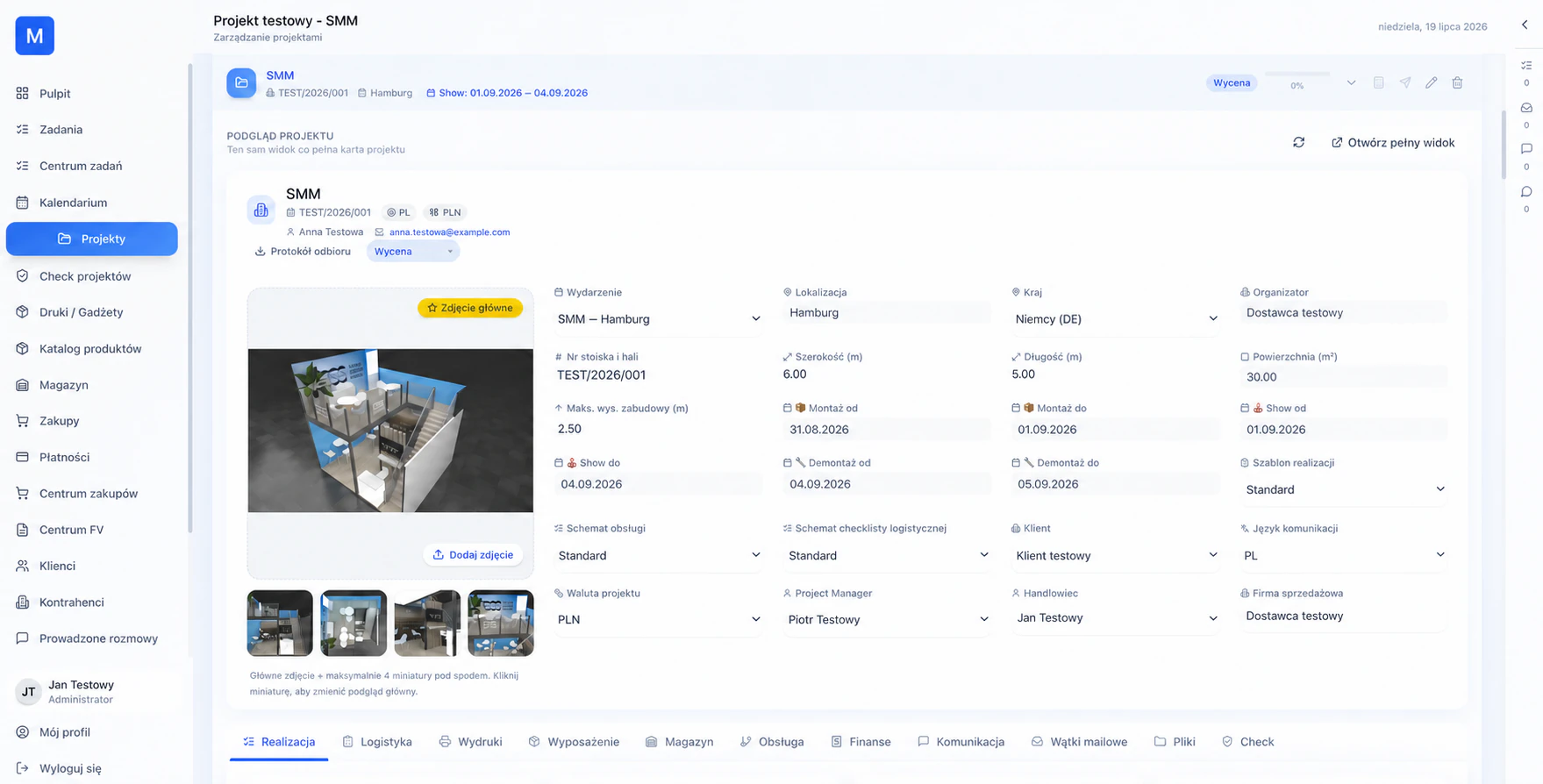Switch to the Logistyka tab
1543x784 pixels.
(x=376, y=742)
